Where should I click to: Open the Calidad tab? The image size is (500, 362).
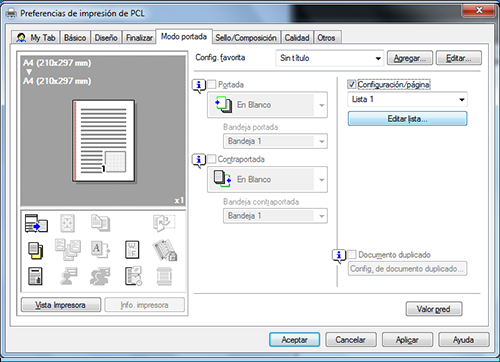click(x=297, y=38)
